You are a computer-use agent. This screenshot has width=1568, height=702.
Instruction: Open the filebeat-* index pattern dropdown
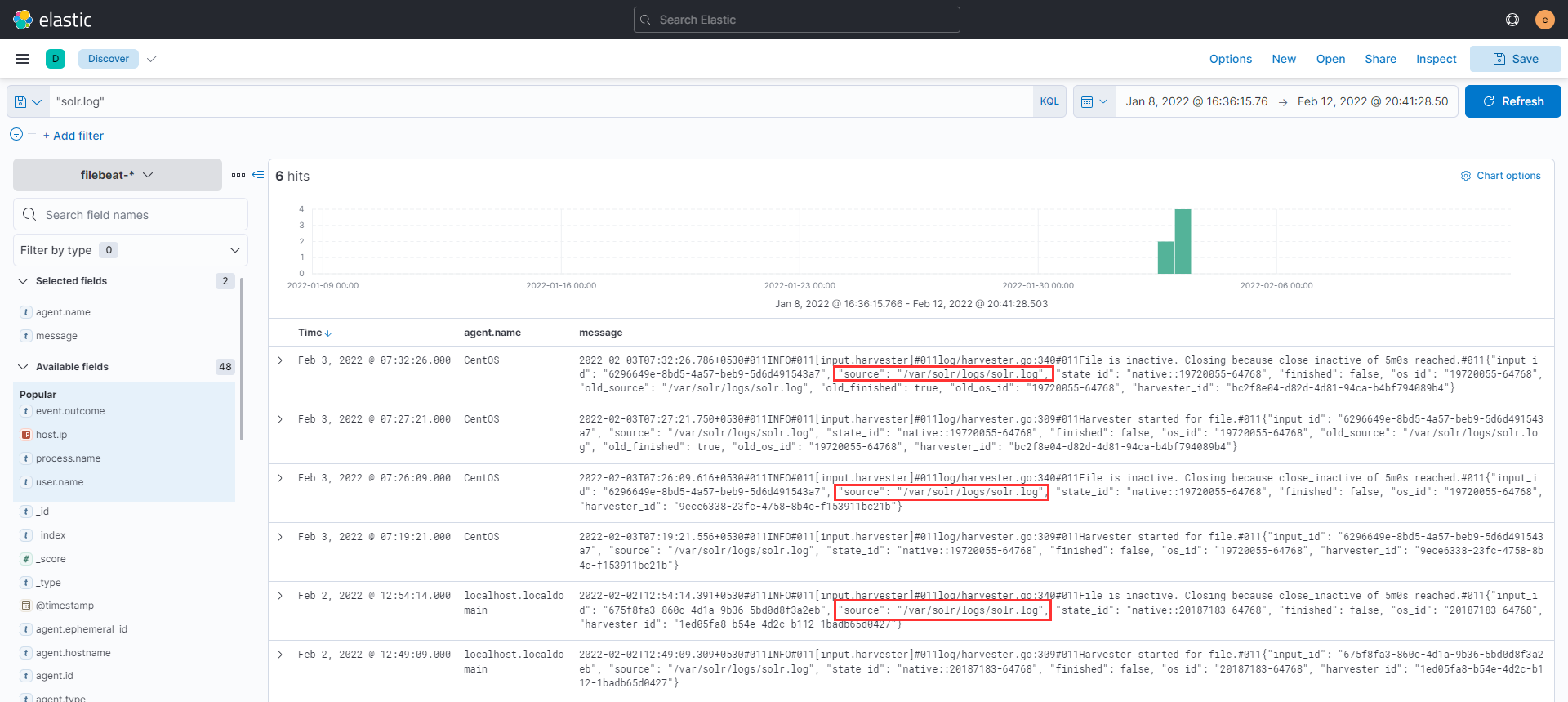pos(118,175)
